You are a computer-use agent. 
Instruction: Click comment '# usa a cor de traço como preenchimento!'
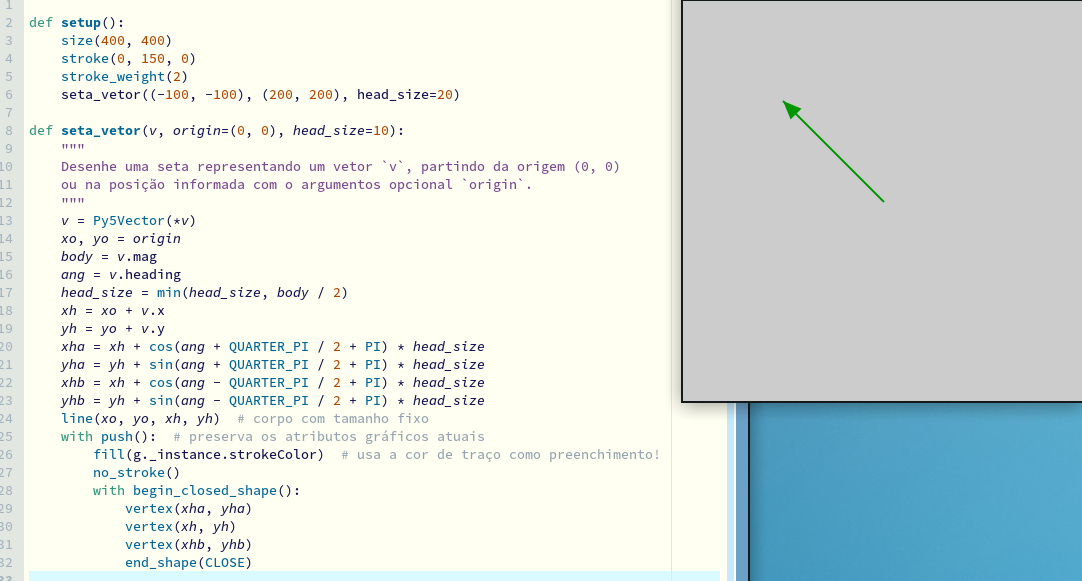pos(500,454)
